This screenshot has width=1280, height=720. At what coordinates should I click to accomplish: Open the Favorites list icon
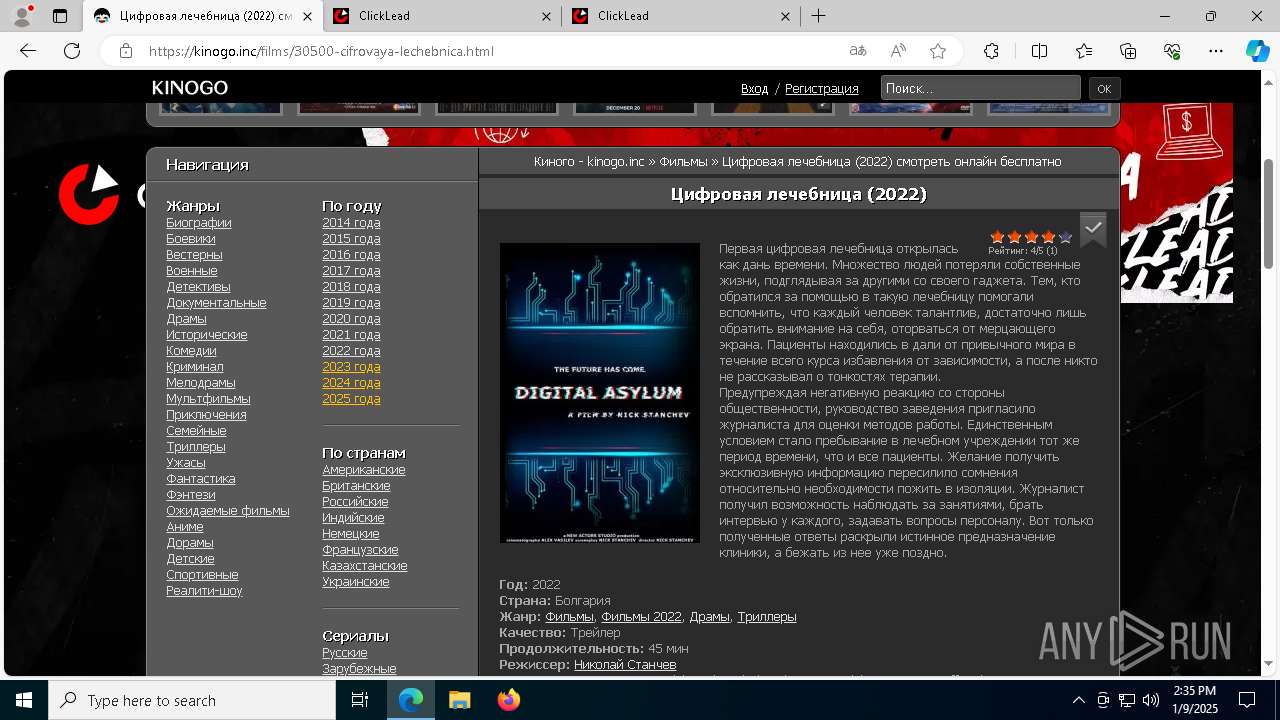pos(1084,51)
